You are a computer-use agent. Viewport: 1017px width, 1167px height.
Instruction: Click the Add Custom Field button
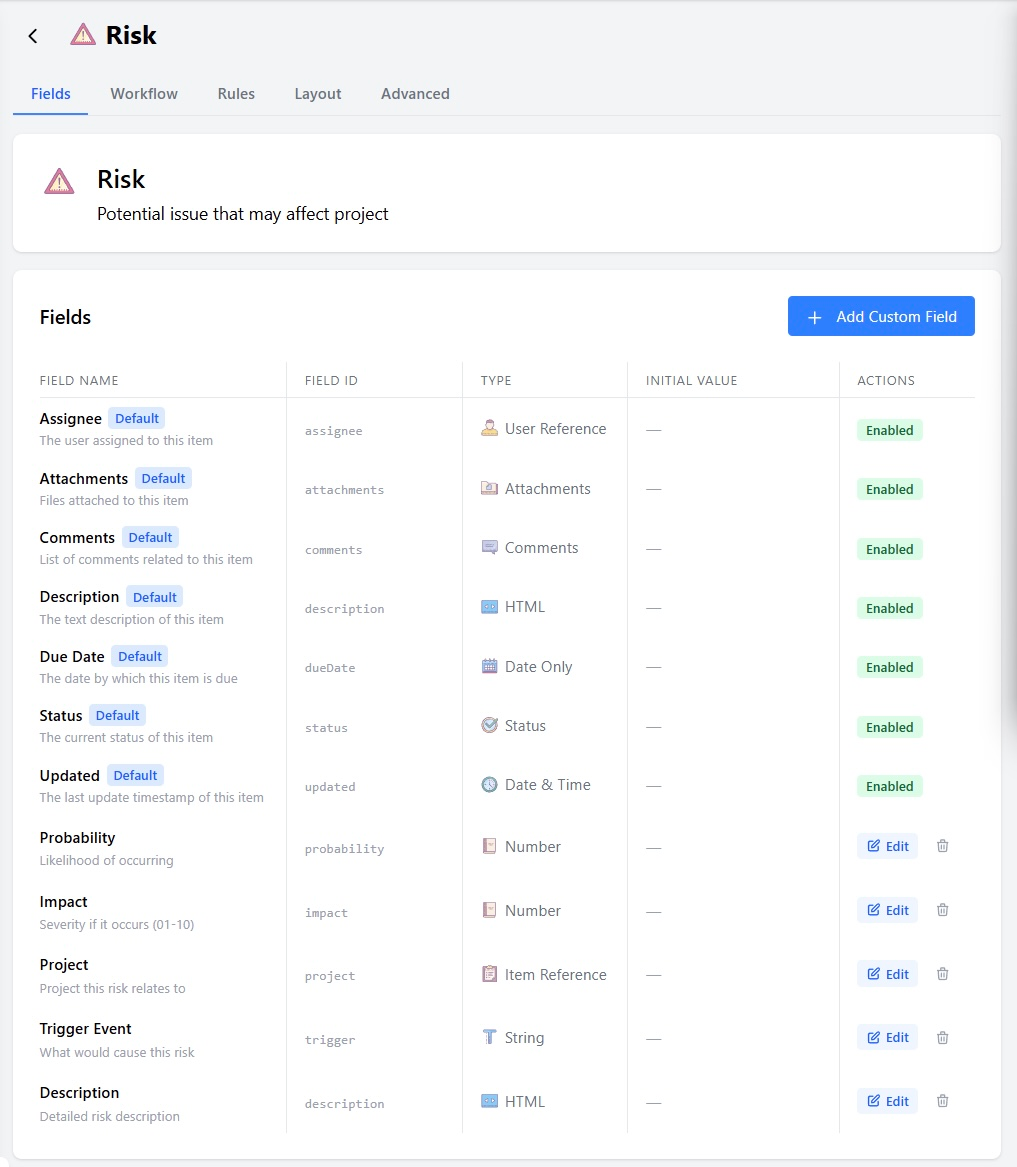click(881, 316)
